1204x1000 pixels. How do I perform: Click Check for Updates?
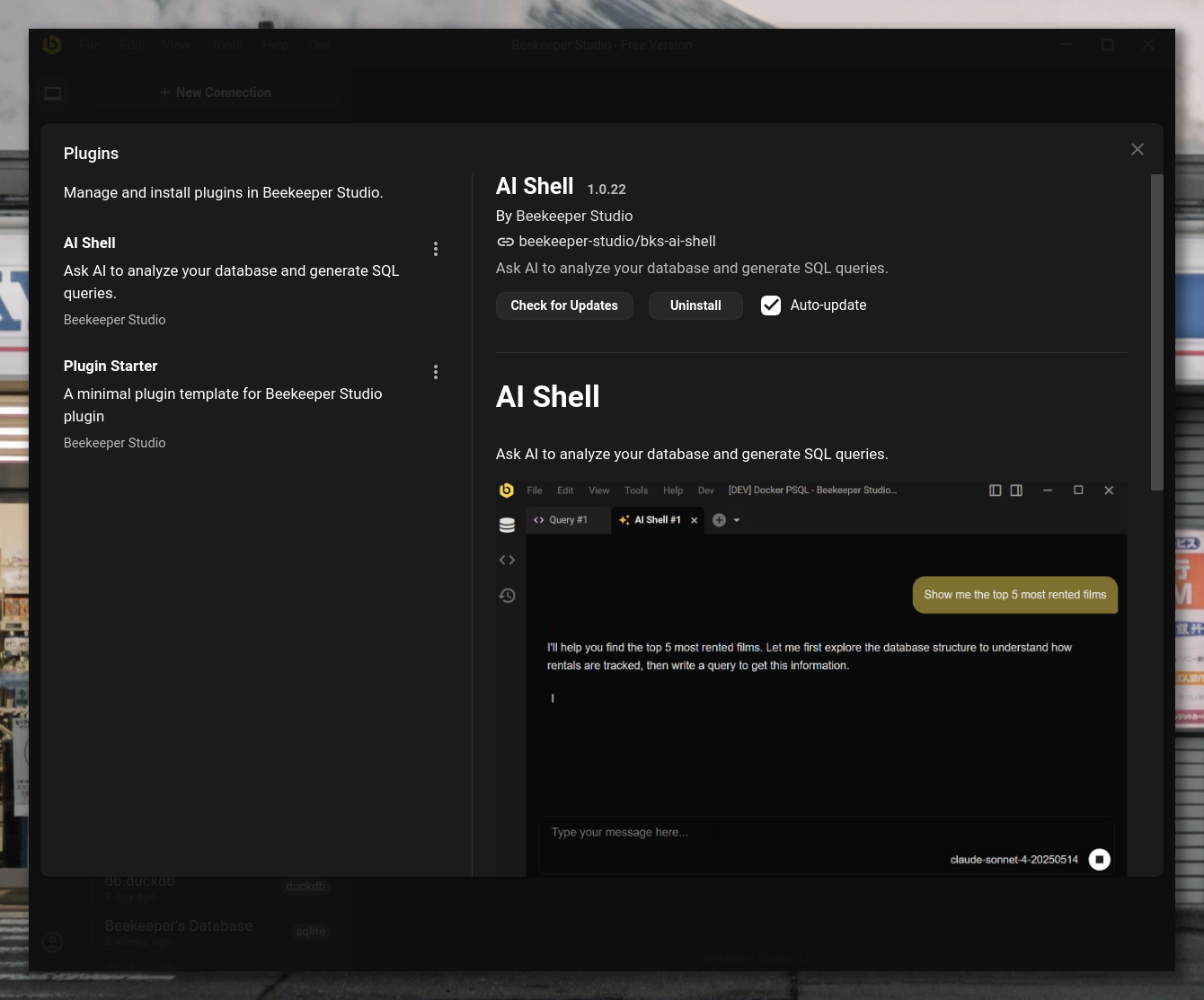pyautogui.click(x=564, y=305)
